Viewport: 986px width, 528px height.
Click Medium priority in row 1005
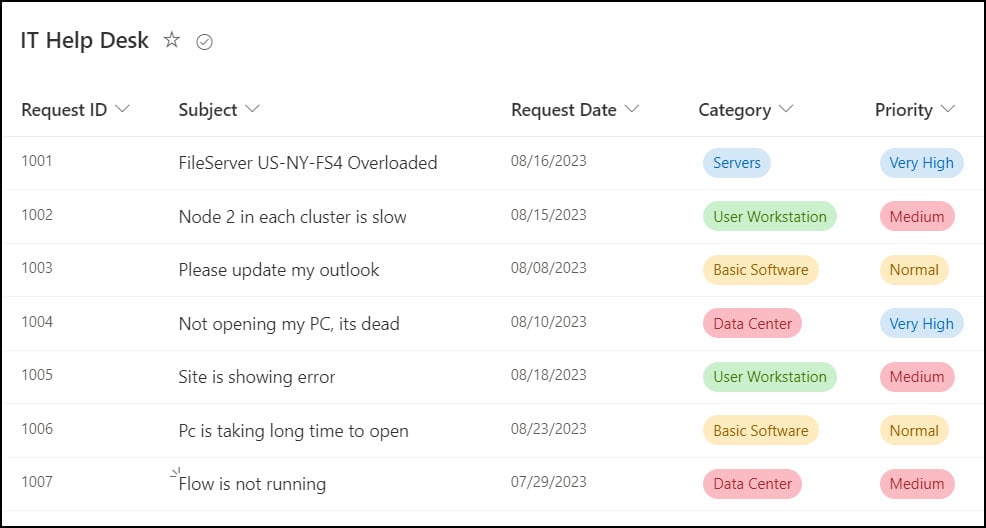coord(917,377)
